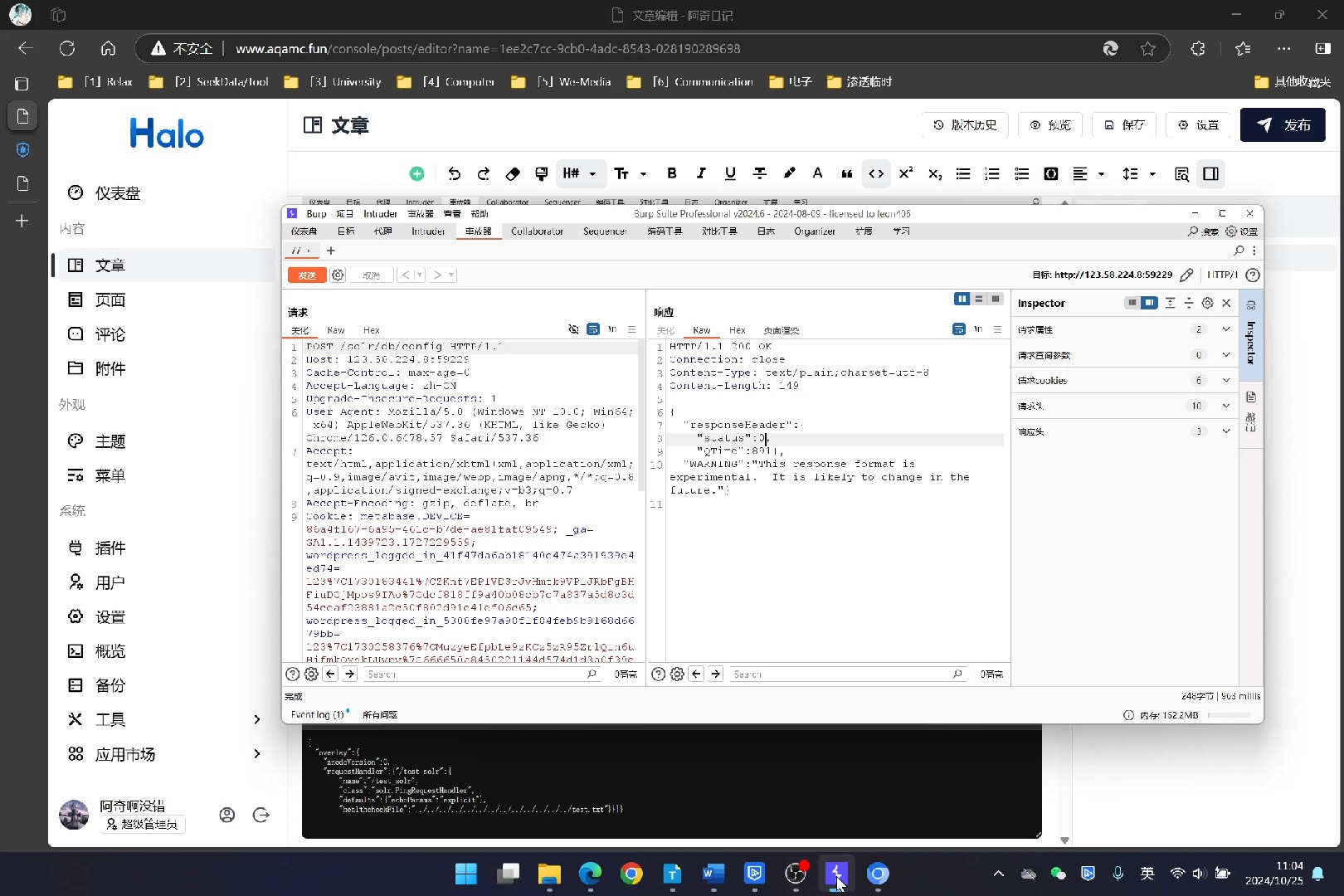Toggle side-by-side request/response layout

click(x=962, y=299)
